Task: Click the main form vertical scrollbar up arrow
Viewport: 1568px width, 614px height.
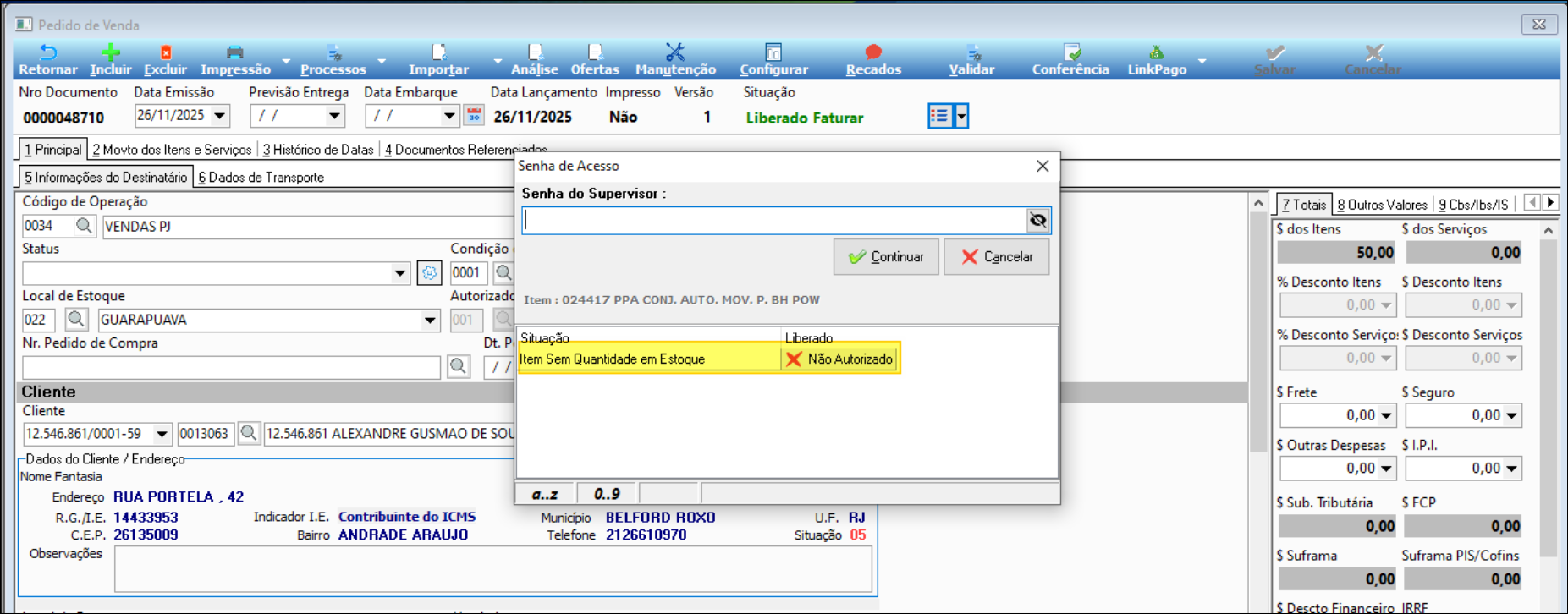Action: (1258, 203)
